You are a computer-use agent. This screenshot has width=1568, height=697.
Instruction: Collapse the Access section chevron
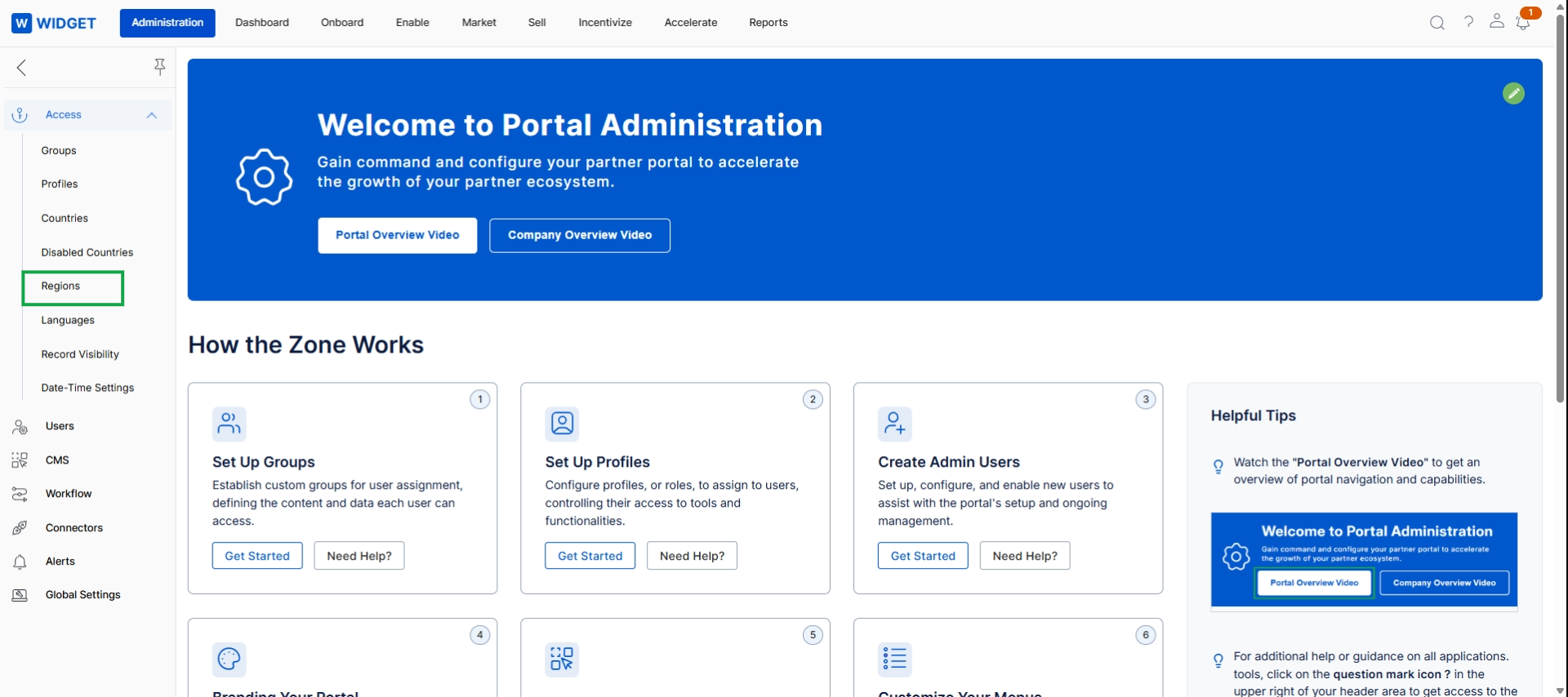(x=152, y=115)
